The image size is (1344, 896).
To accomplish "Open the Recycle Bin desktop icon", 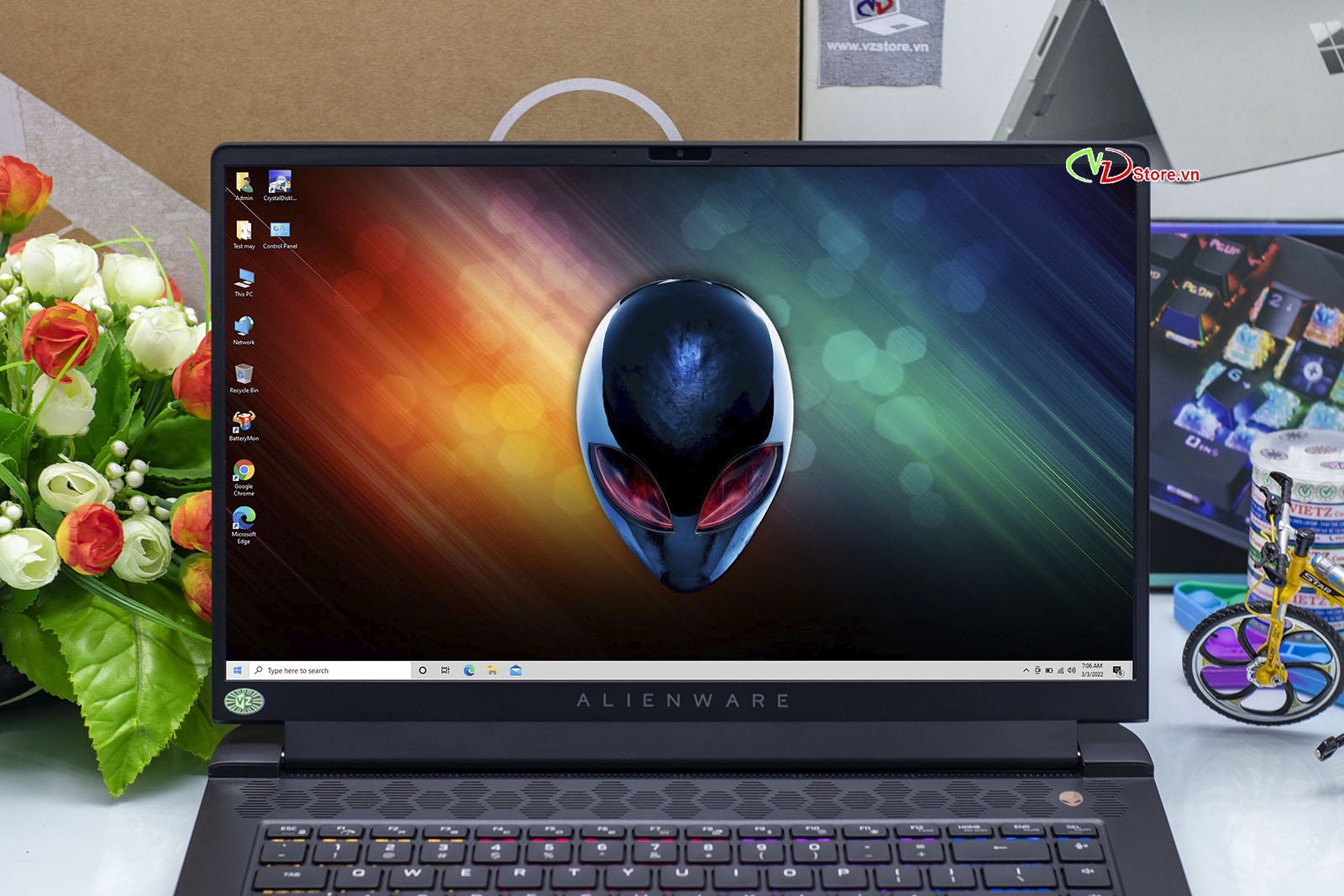I will (x=244, y=378).
